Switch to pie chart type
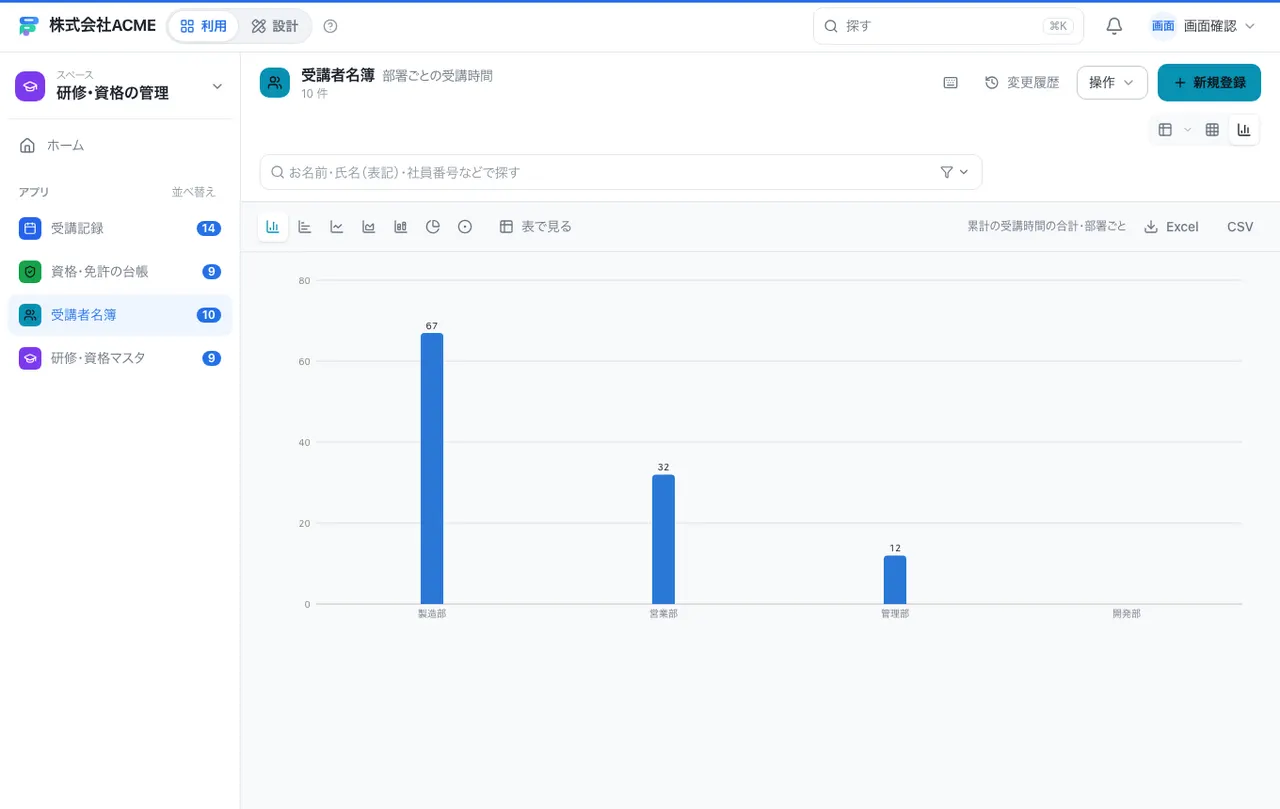Viewport: 1280px width, 809px height. pyautogui.click(x=433, y=227)
